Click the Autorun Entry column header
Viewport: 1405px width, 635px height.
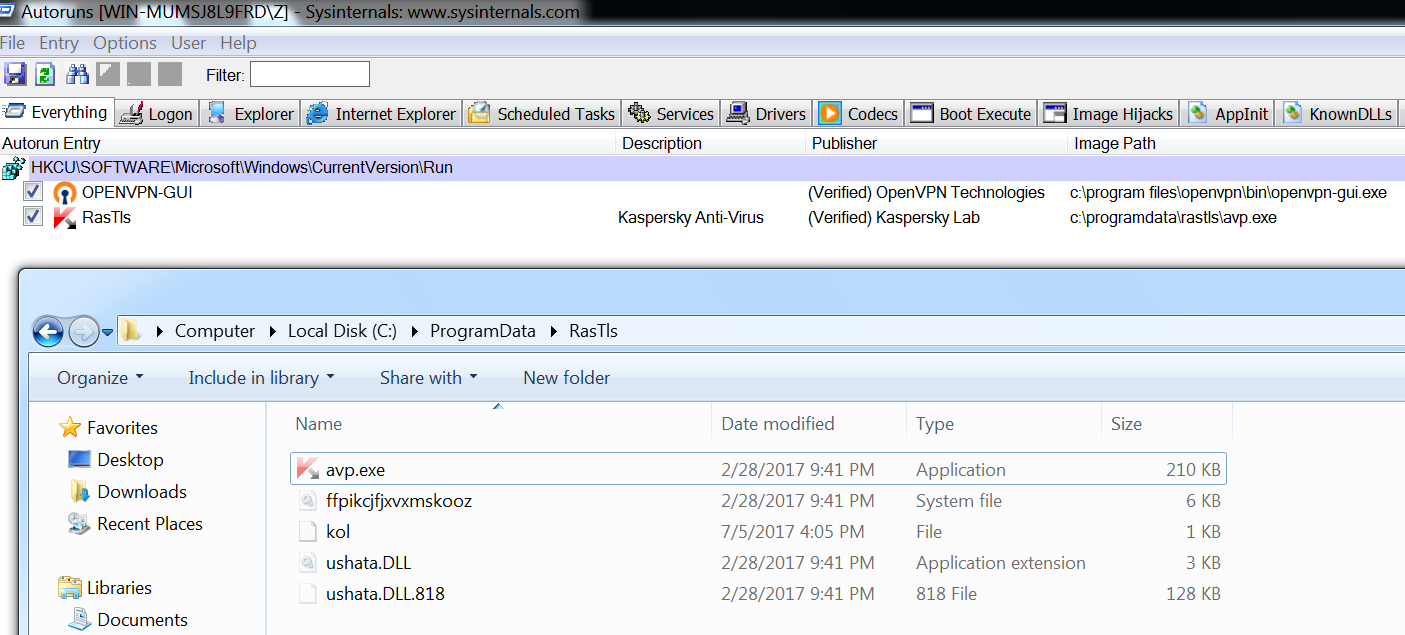click(307, 143)
